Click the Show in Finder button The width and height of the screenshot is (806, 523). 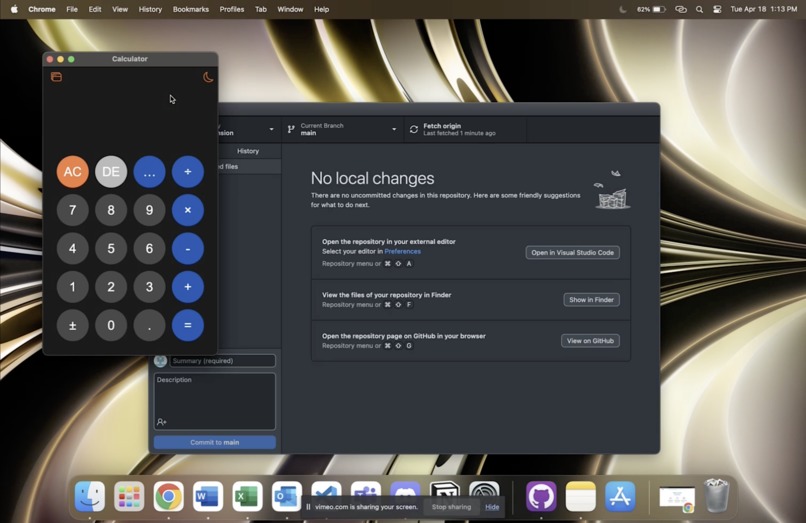pos(591,300)
